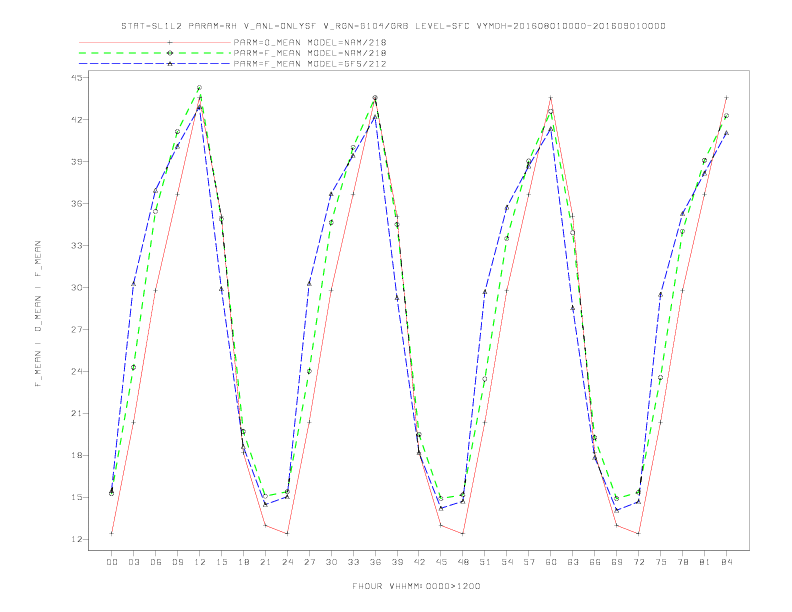Click the triangle marker in the blue legend line
The image size is (792, 612).
pos(170,64)
